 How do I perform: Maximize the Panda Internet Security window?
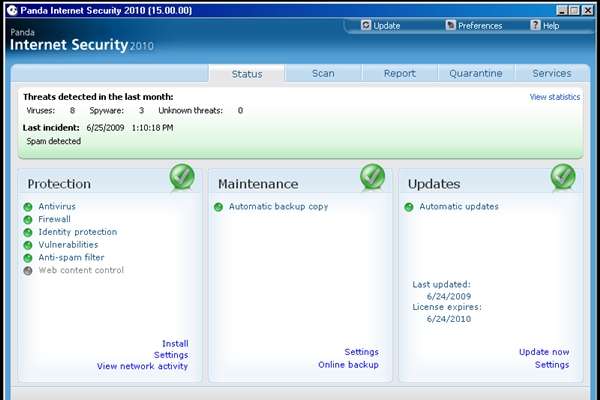(574, 10)
